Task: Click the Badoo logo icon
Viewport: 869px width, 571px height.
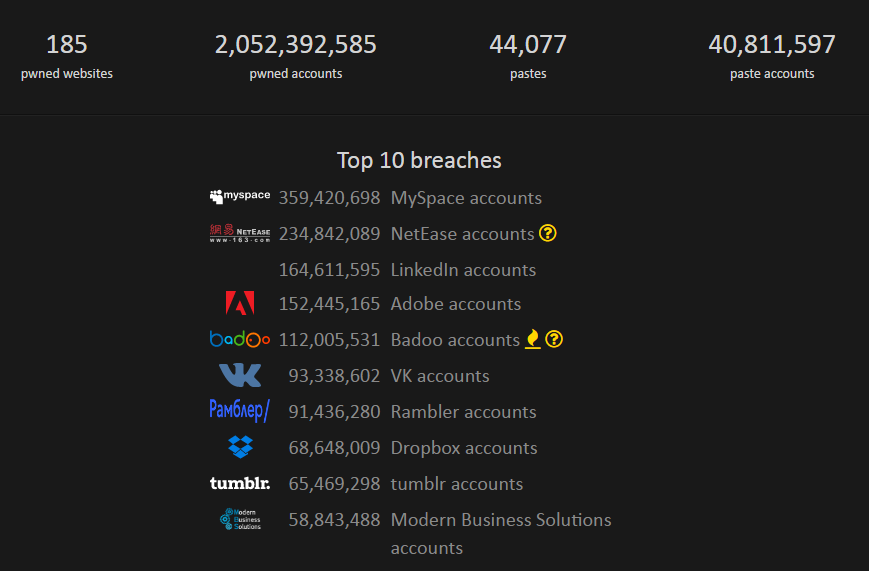Action: click(x=240, y=340)
